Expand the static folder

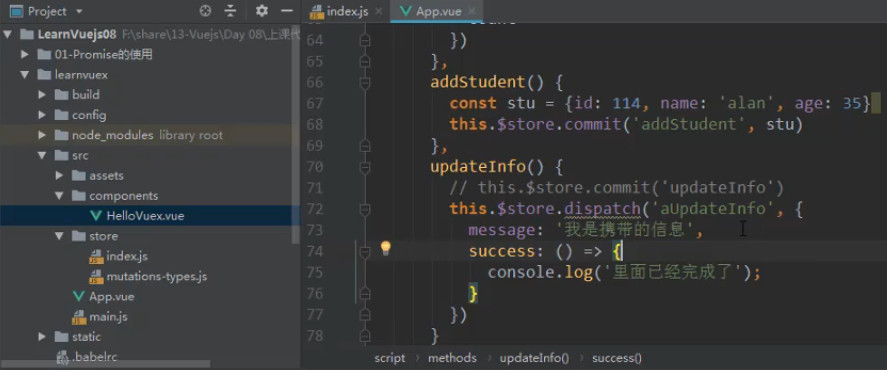(x=42, y=337)
